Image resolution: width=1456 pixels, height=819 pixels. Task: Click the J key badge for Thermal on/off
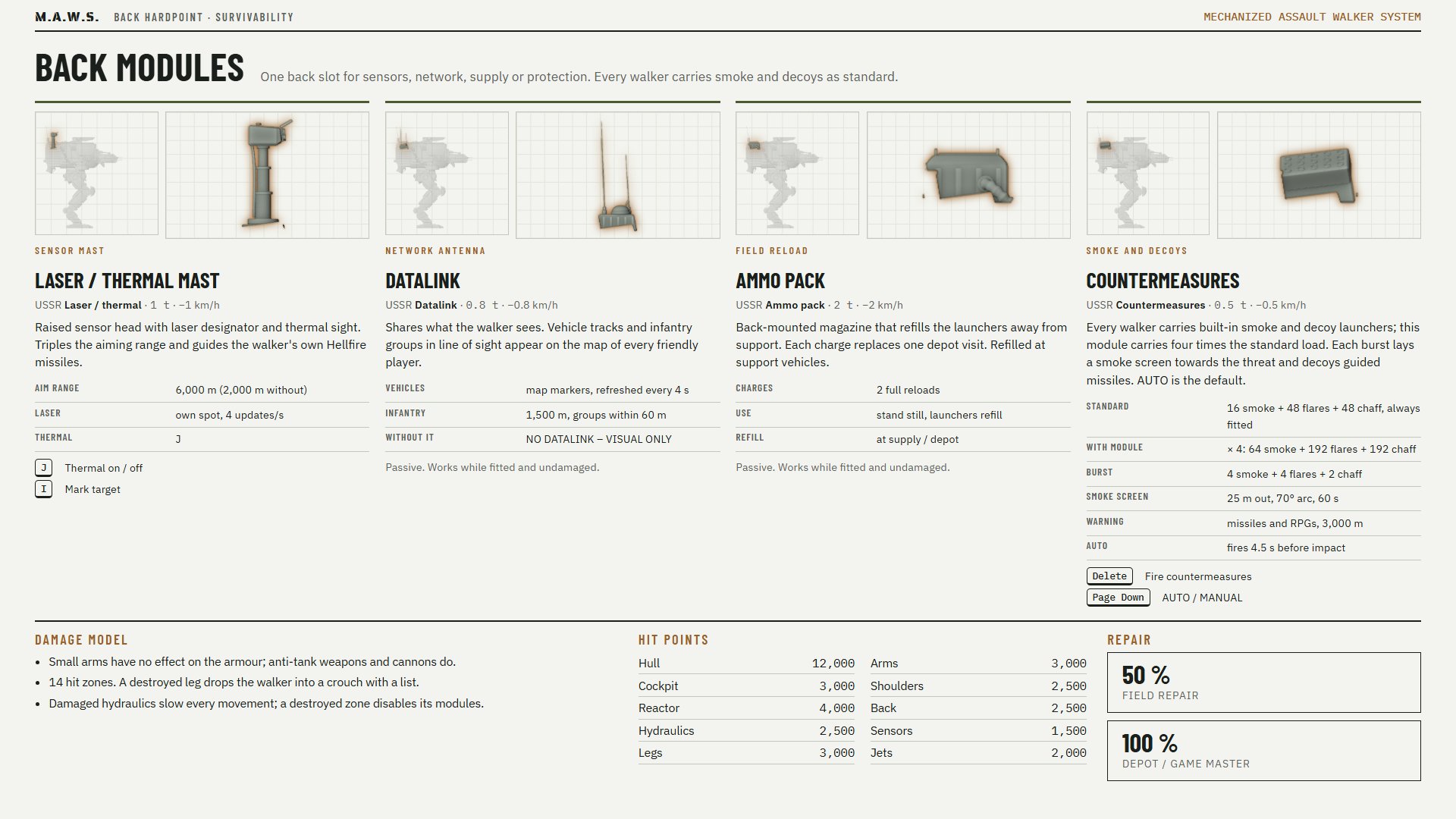click(43, 467)
